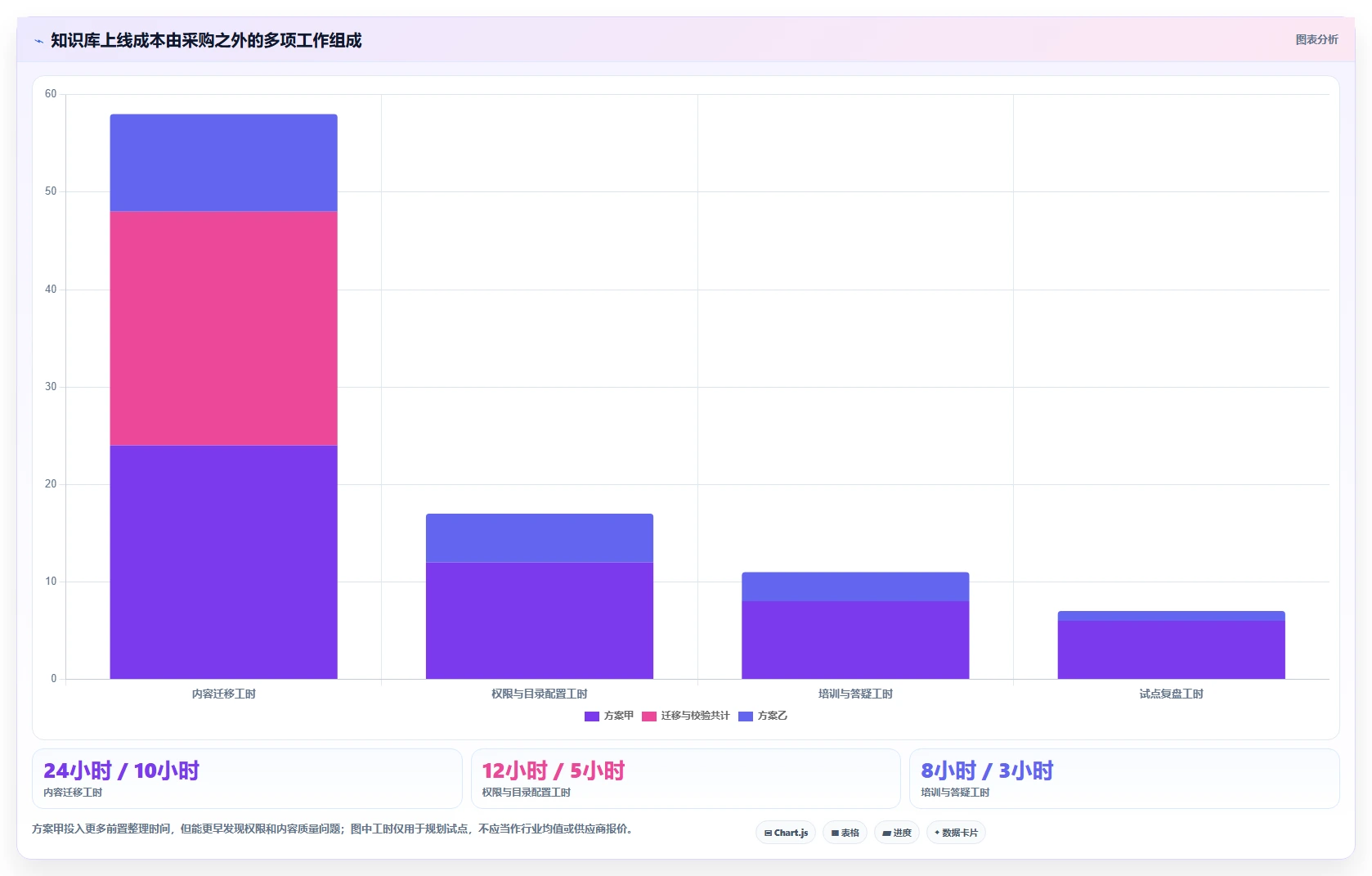Click the footnote starting with 方案甲投入更多前置整理时间
1372x876 pixels.
tap(333, 829)
